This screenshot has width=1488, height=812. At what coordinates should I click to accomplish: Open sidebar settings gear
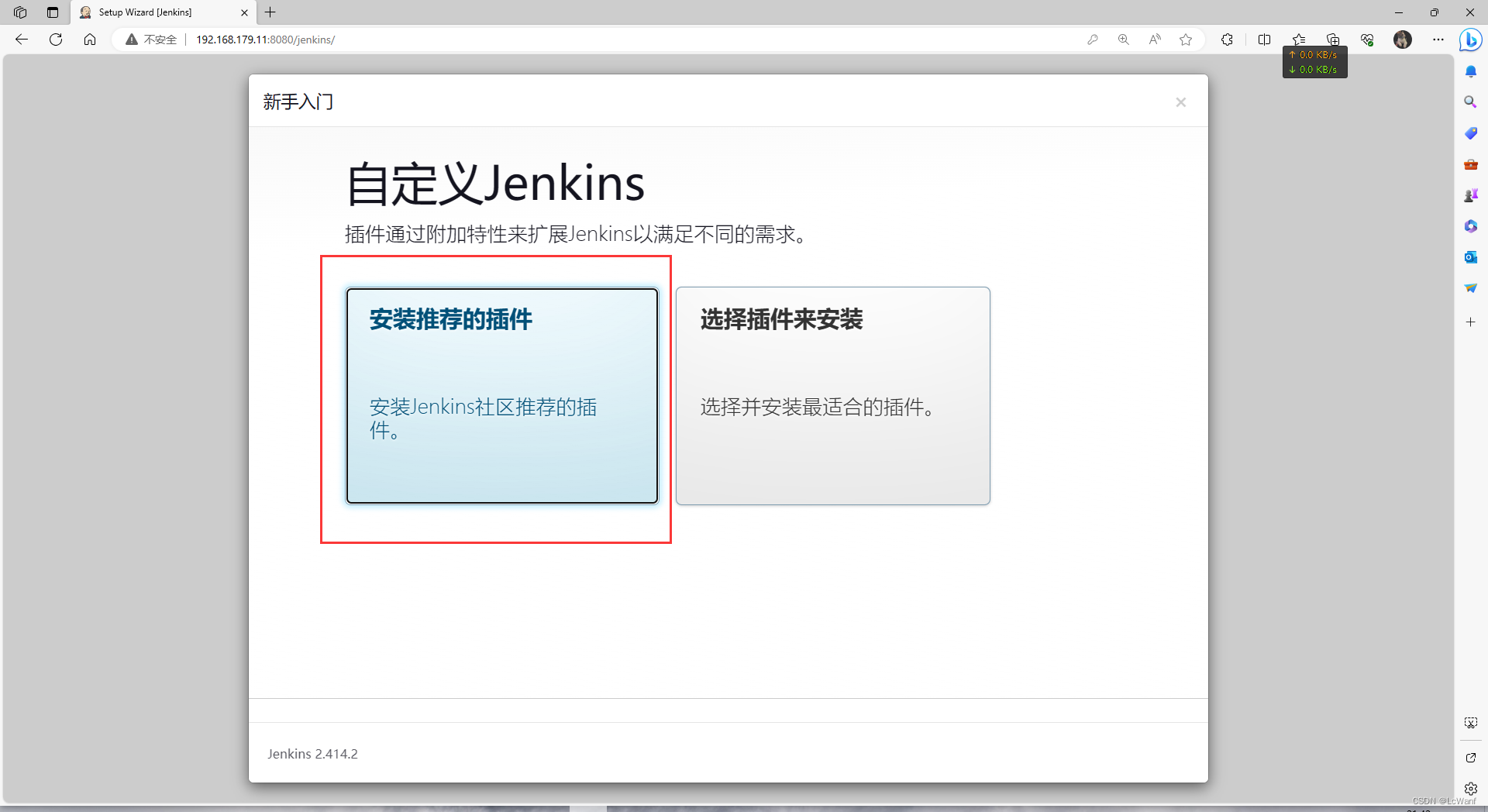click(x=1471, y=789)
